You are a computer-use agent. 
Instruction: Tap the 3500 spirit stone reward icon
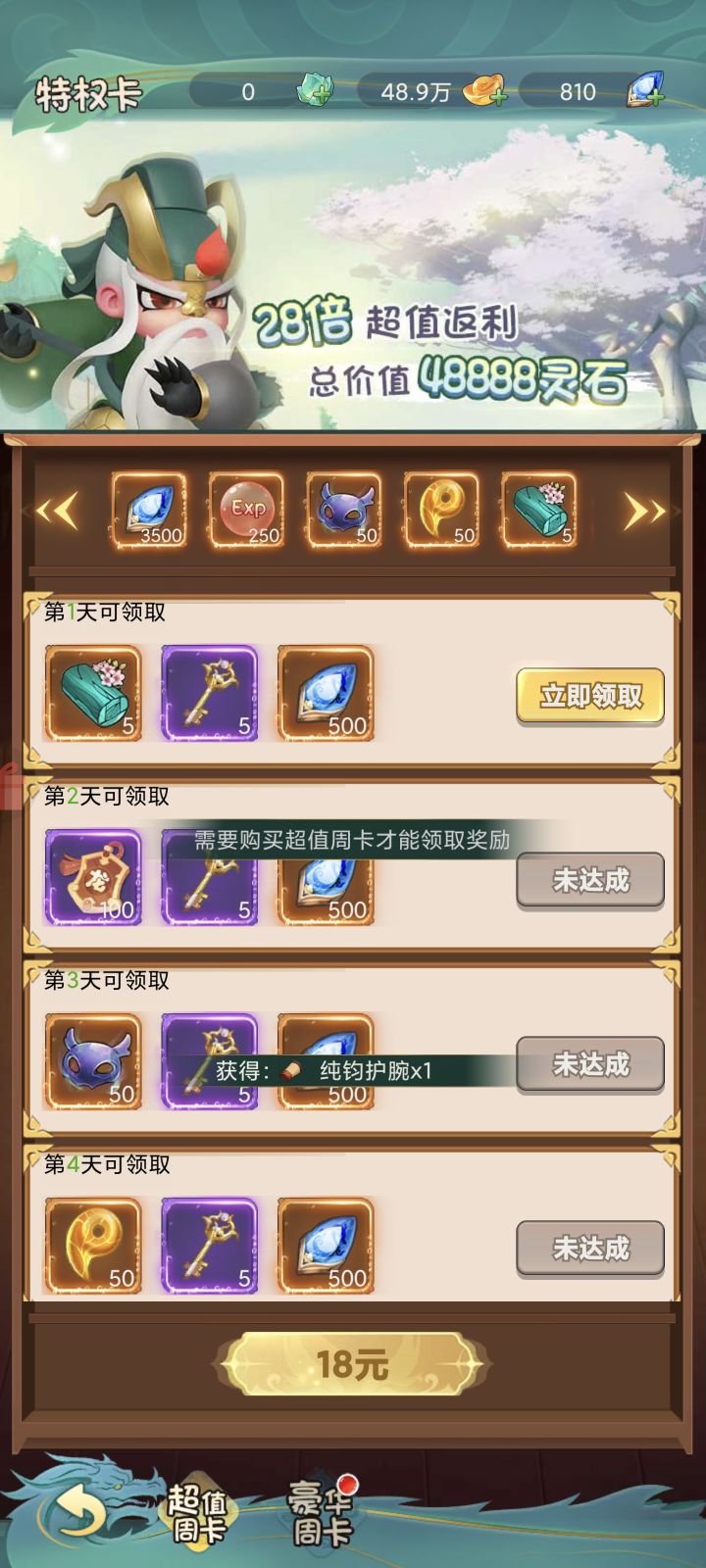pos(148,510)
